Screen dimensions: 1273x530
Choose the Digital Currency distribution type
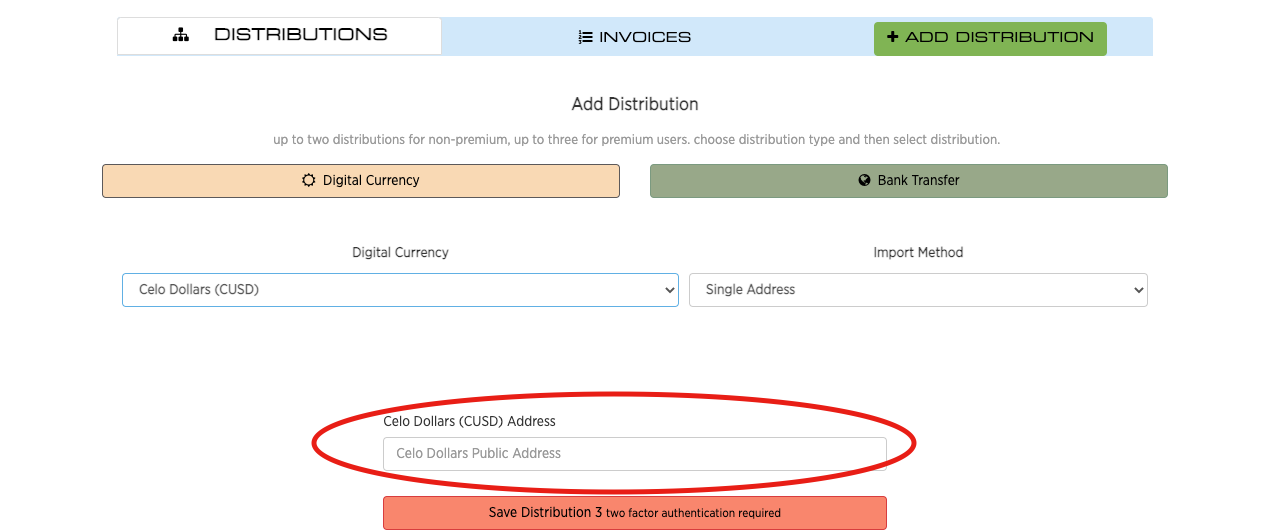point(361,181)
